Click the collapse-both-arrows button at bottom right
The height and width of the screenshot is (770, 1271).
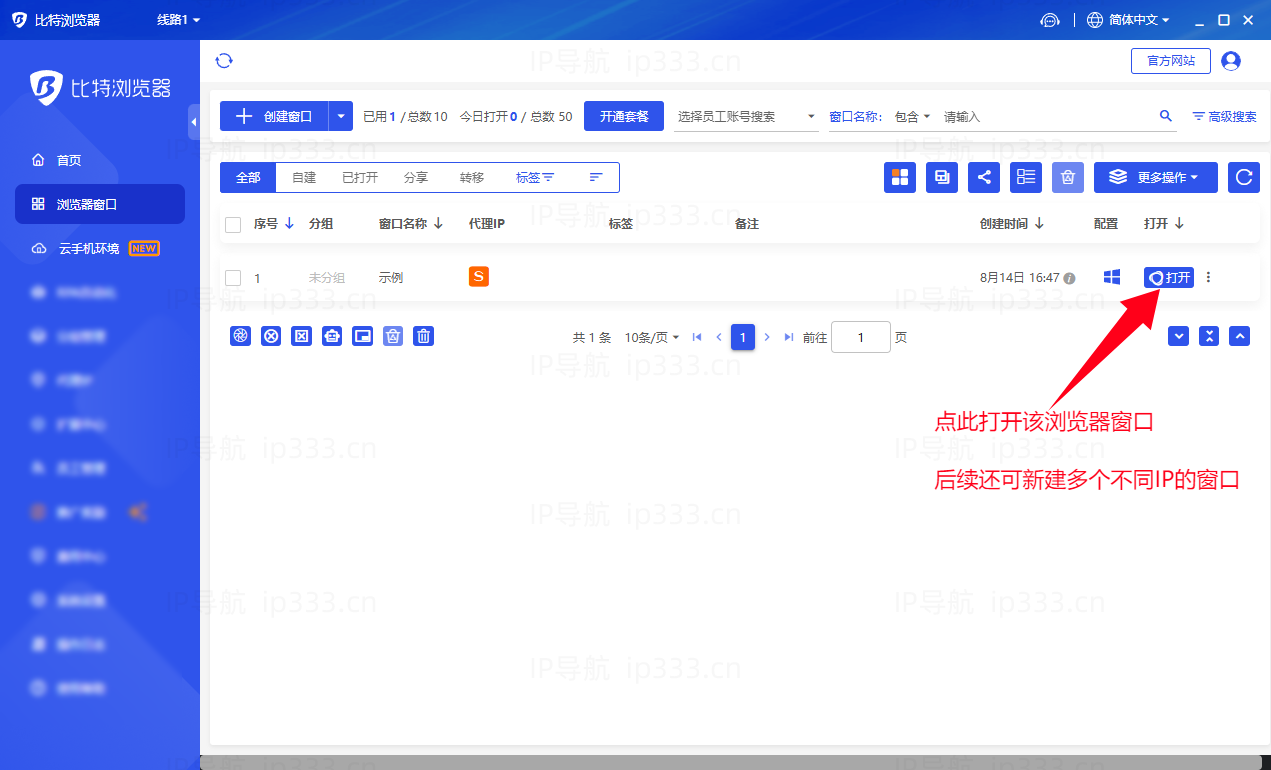click(1210, 336)
